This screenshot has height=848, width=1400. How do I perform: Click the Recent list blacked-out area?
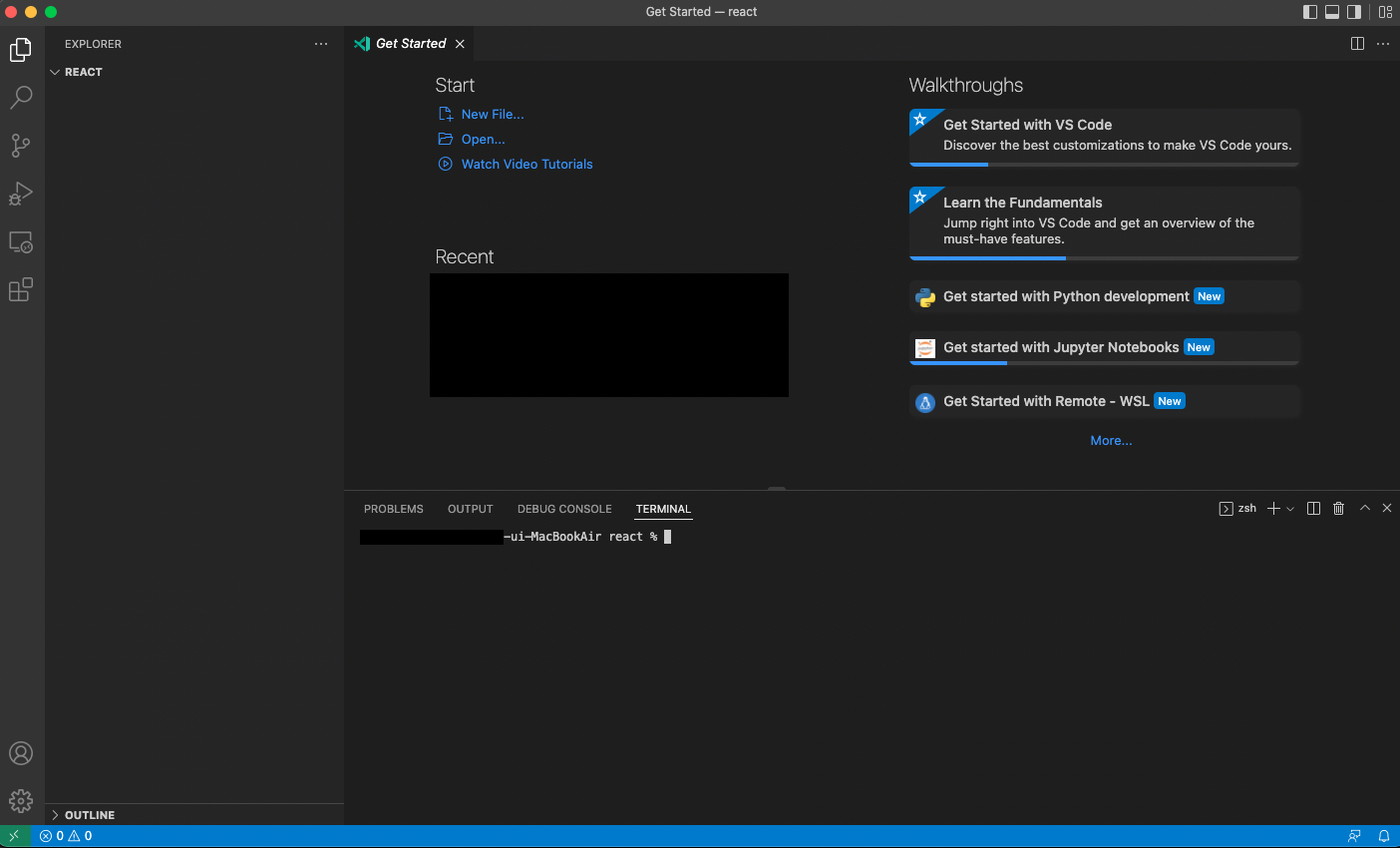pos(609,335)
